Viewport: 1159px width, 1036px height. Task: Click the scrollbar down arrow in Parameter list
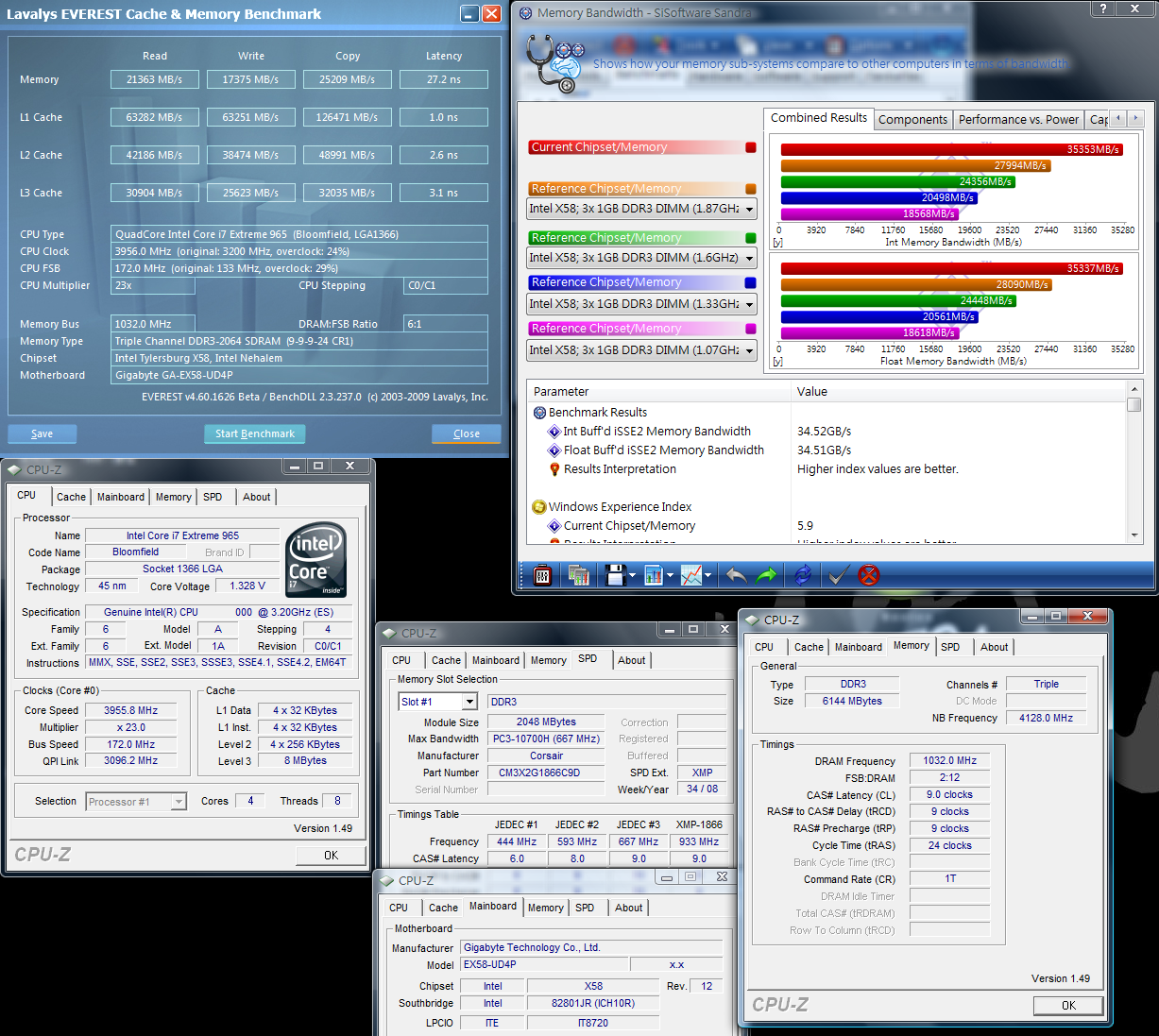[1134, 535]
